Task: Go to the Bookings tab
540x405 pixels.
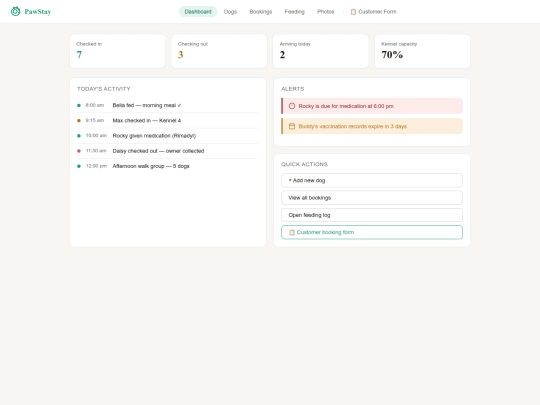Action: tap(261, 12)
